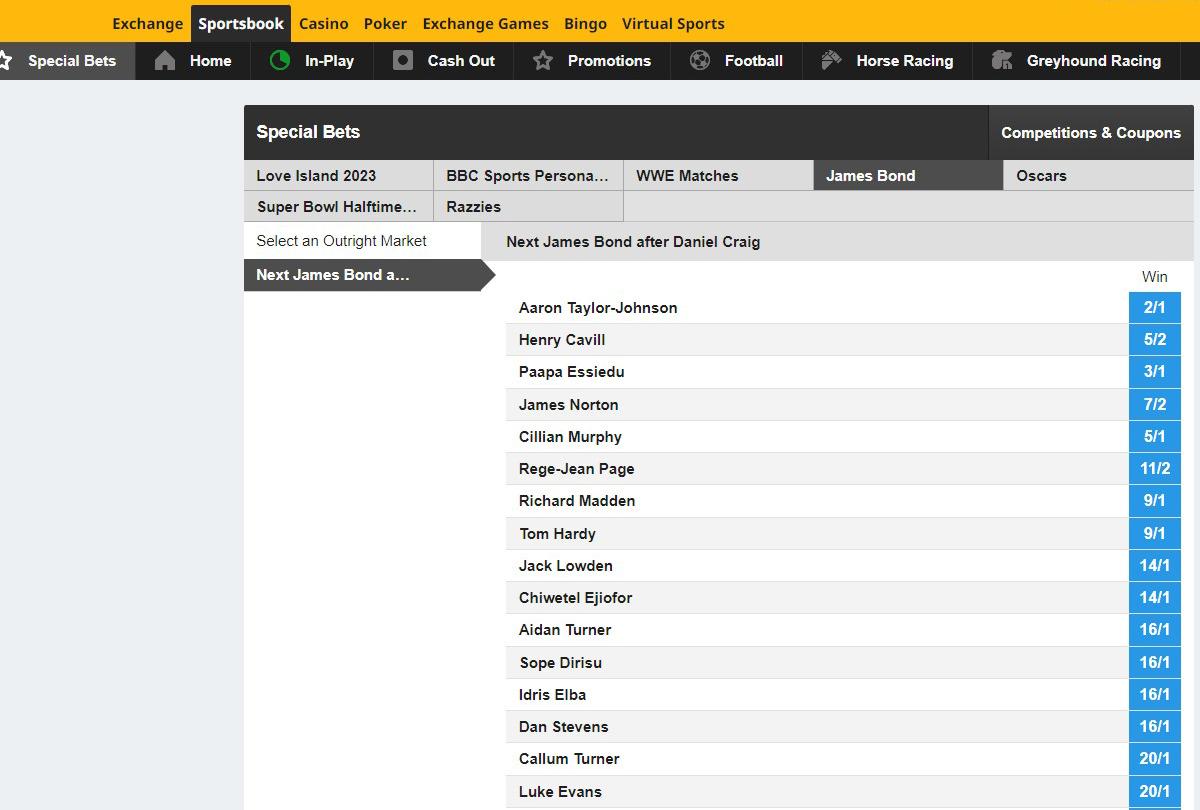Bet on Henry Cavill at 5/2

click(1155, 339)
